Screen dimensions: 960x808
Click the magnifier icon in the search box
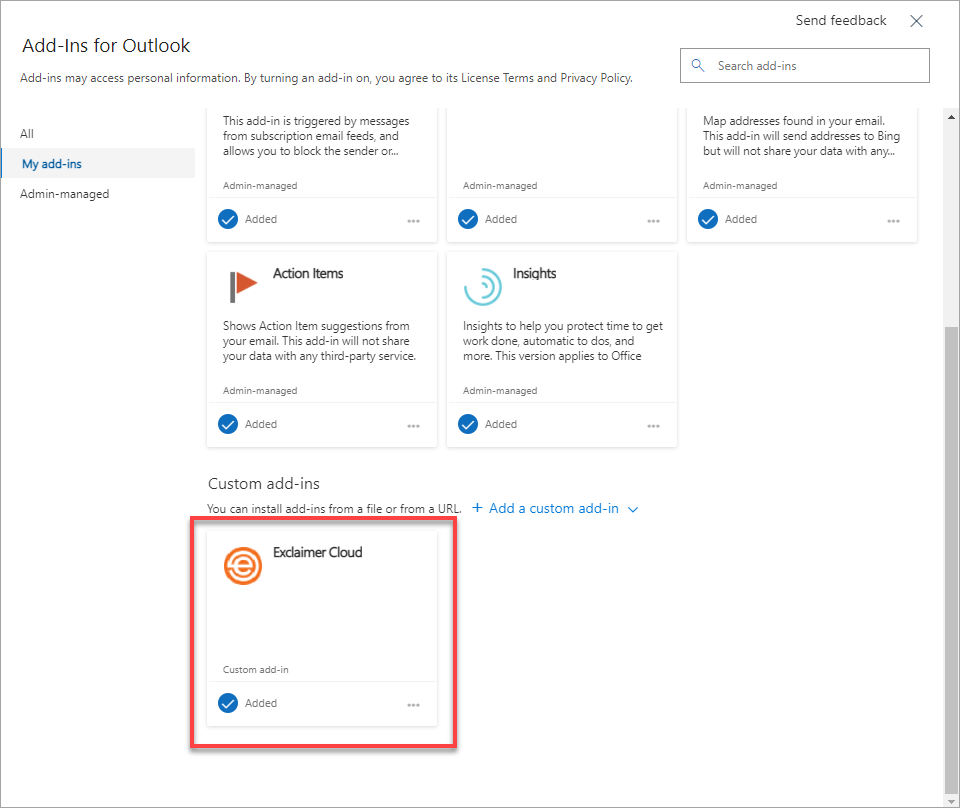coord(698,66)
